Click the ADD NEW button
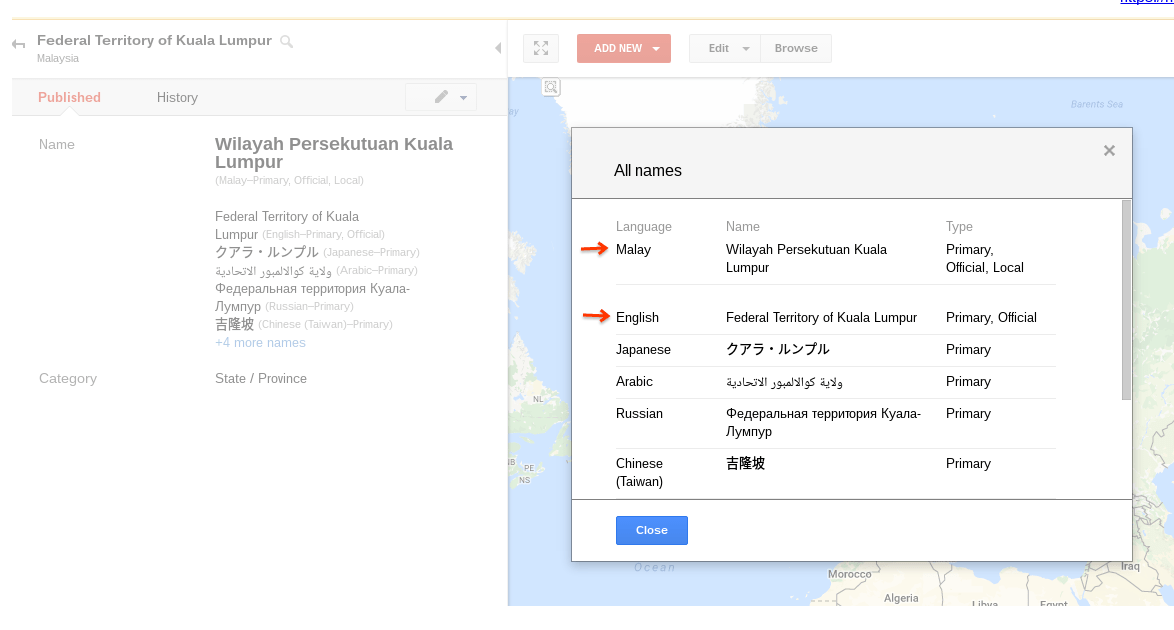 tap(615, 47)
